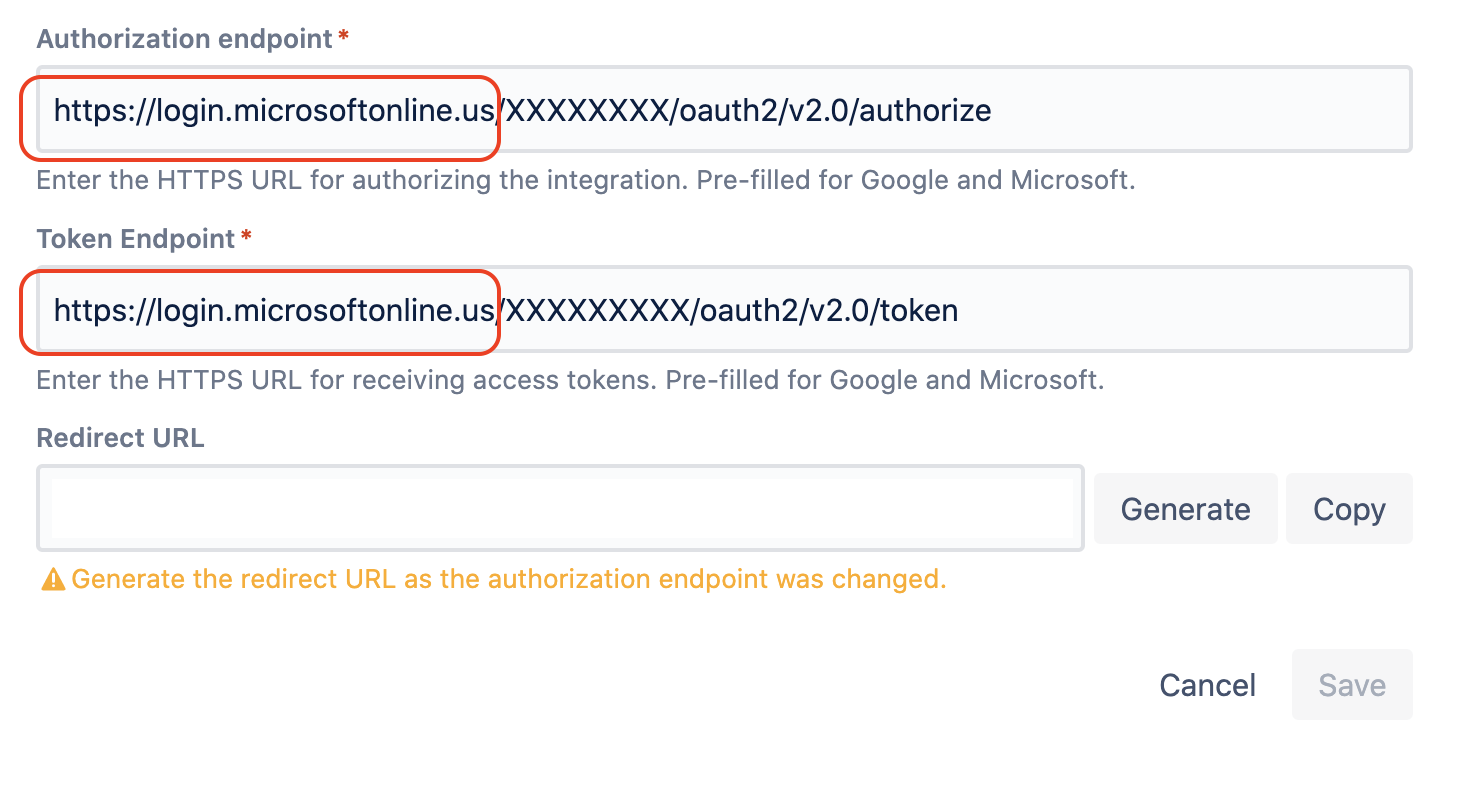
Task: Click the orange warning triangle icon
Action: tap(52, 579)
